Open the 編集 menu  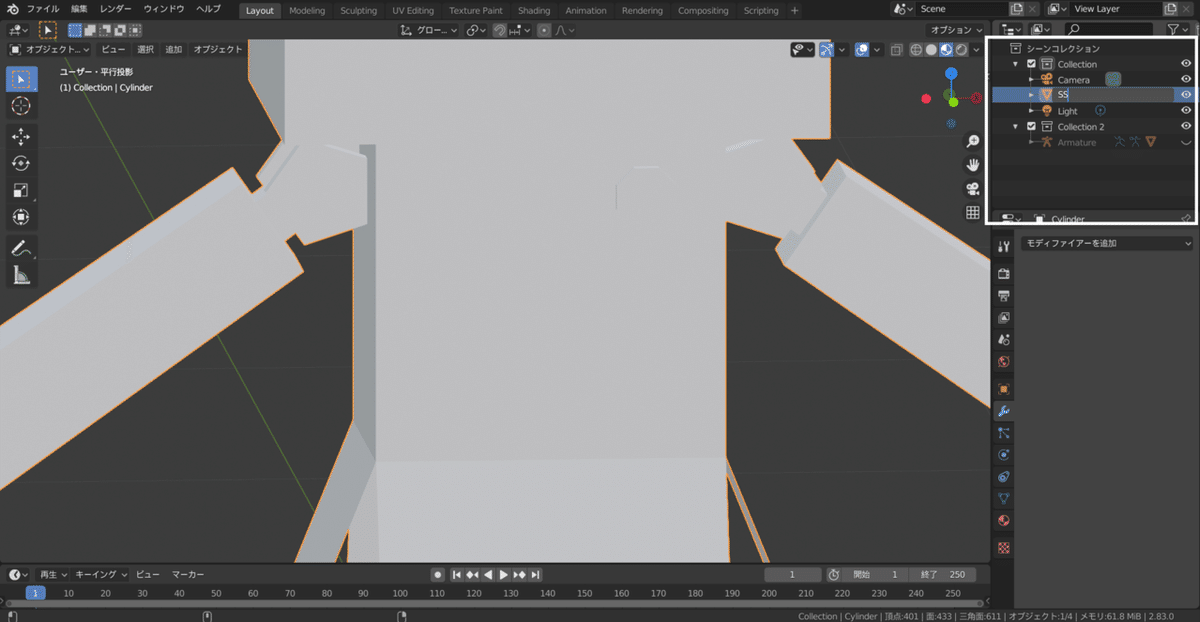[79, 9]
